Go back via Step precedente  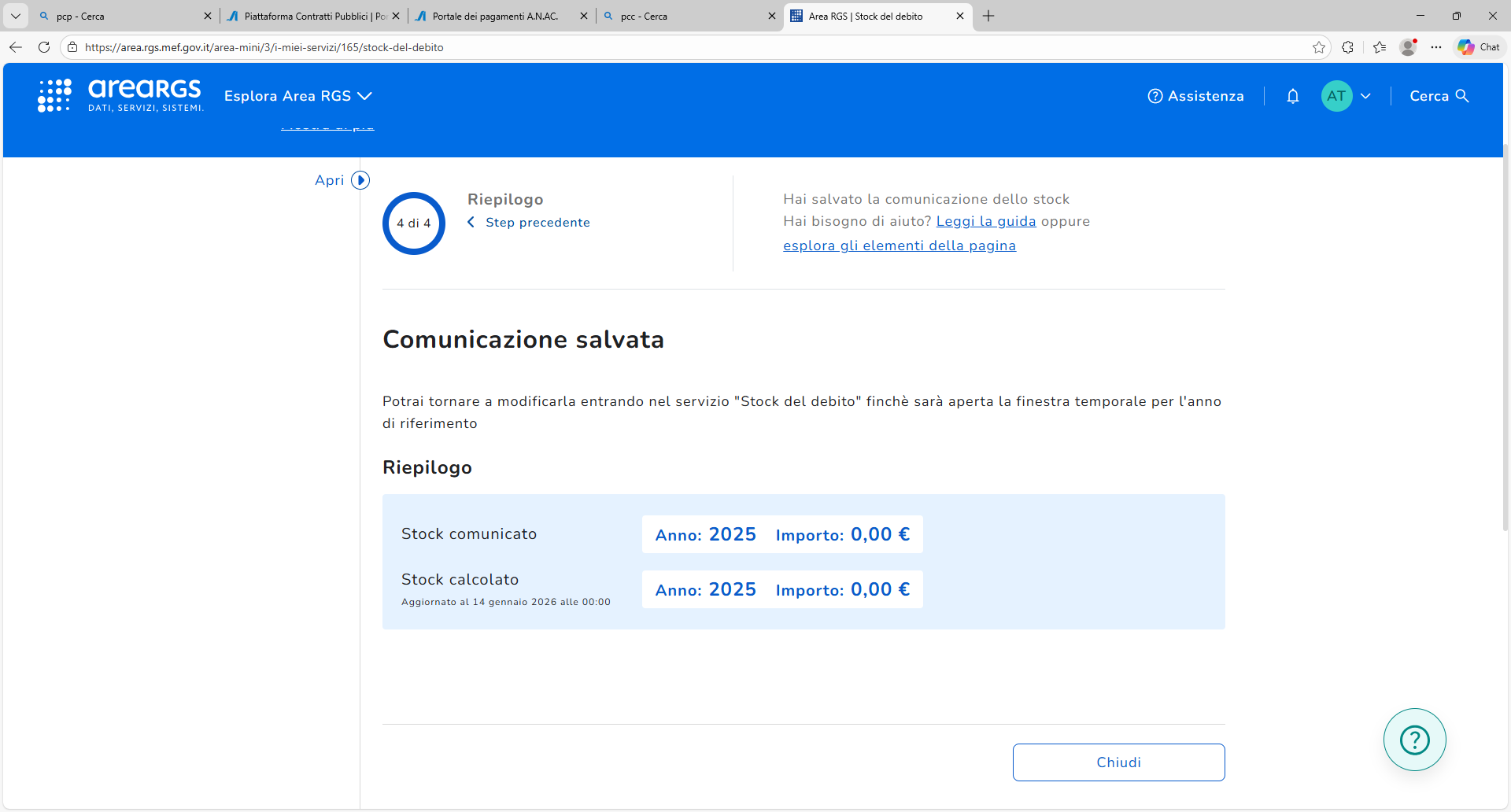pos(537,223)
